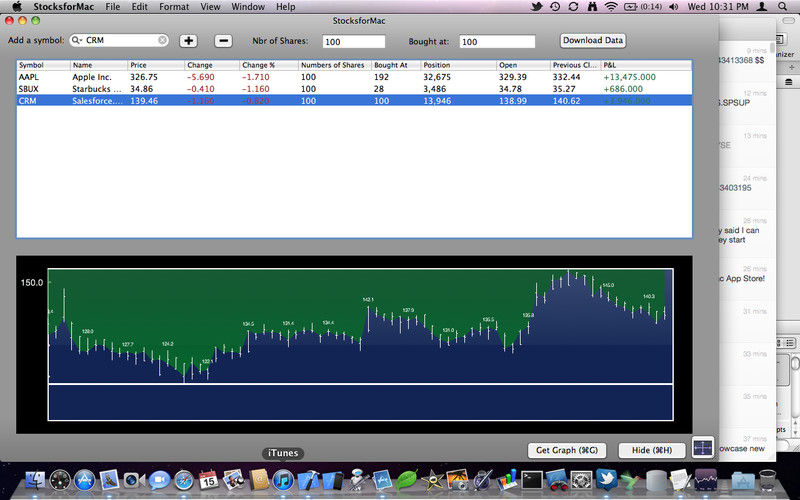
Task: Click SBUX price 34.86
Action: coord(141,89)
